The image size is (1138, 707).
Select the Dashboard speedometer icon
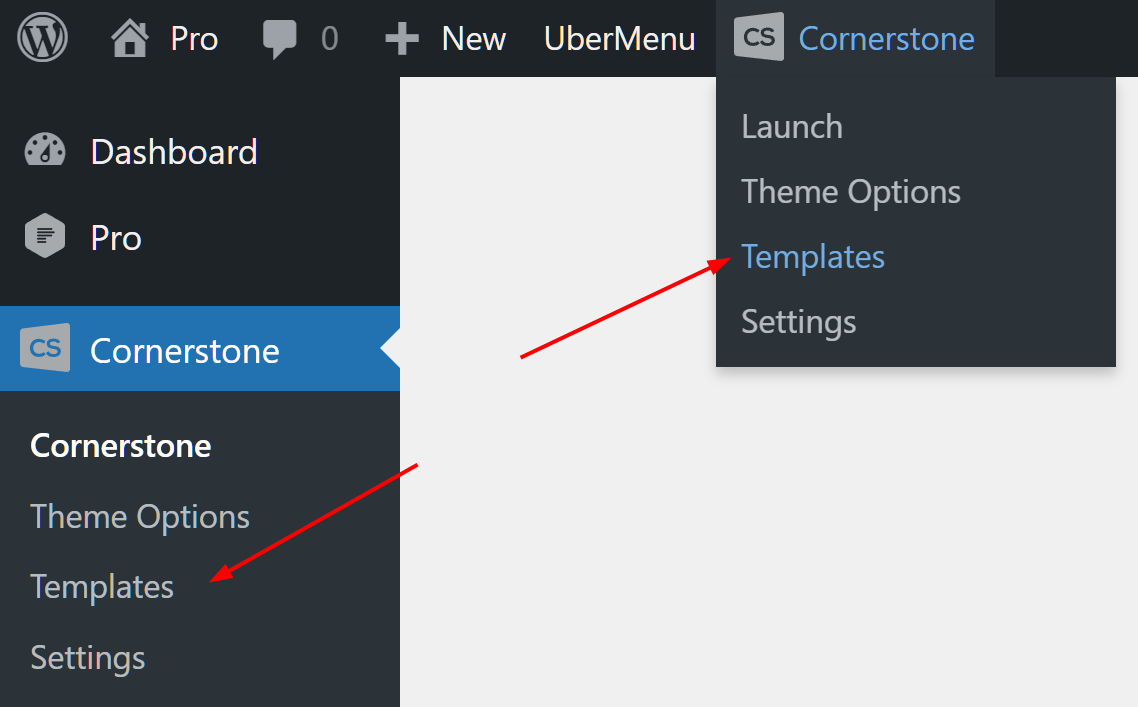point(44,150)
